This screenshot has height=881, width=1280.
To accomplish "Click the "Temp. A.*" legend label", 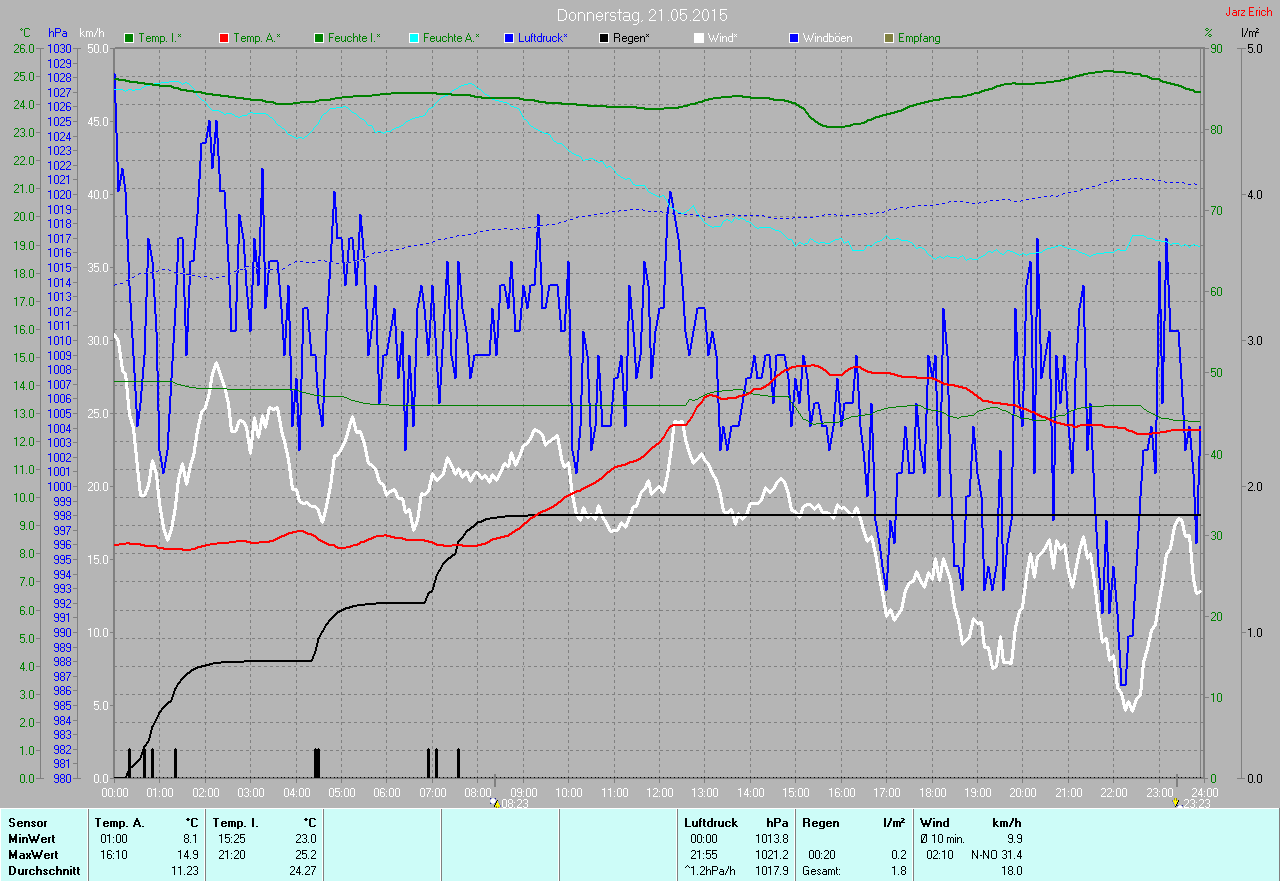I will pyautogui.click(x=257, y=38).
